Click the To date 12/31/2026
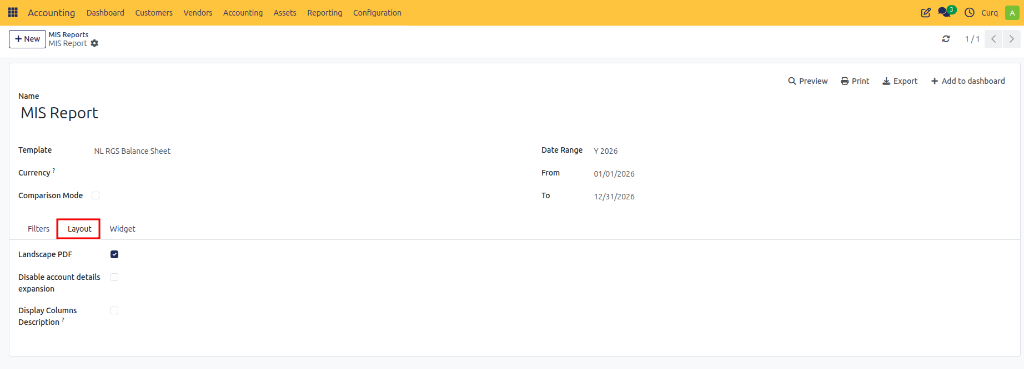This screenshot has width=1024, height=369. coord(614,197)
